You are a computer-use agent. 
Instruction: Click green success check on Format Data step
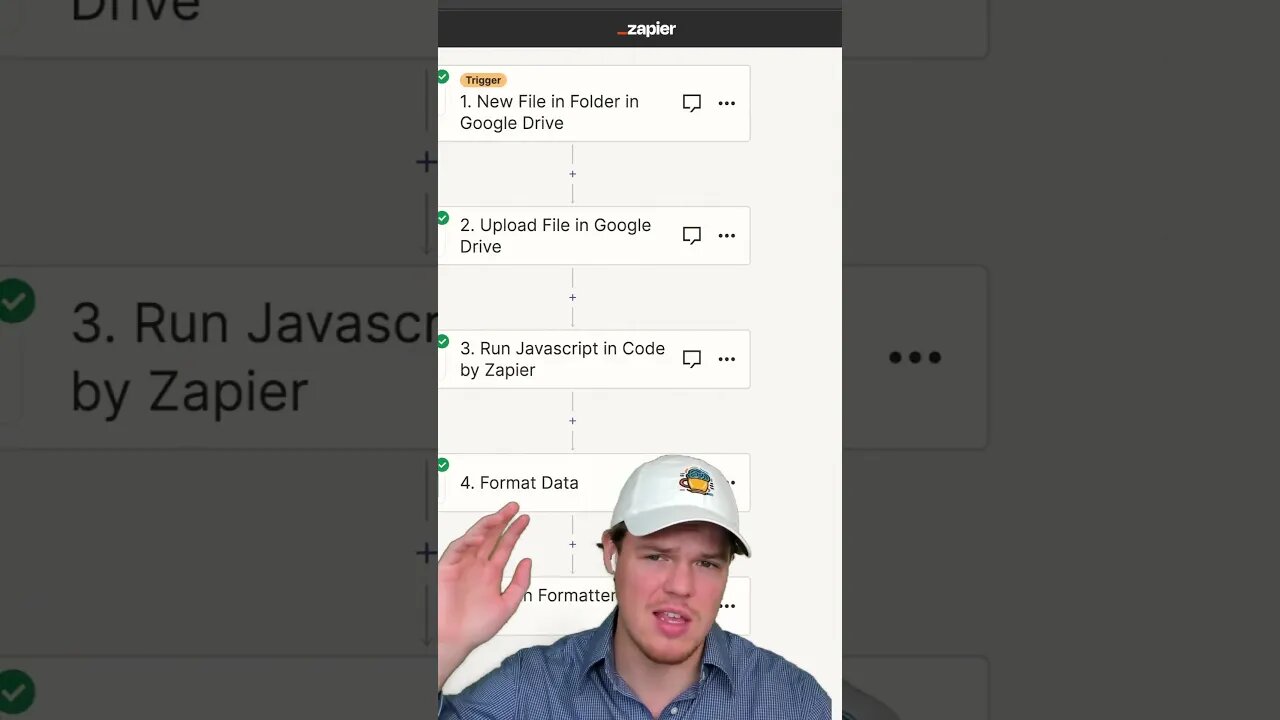pos(443,465)
